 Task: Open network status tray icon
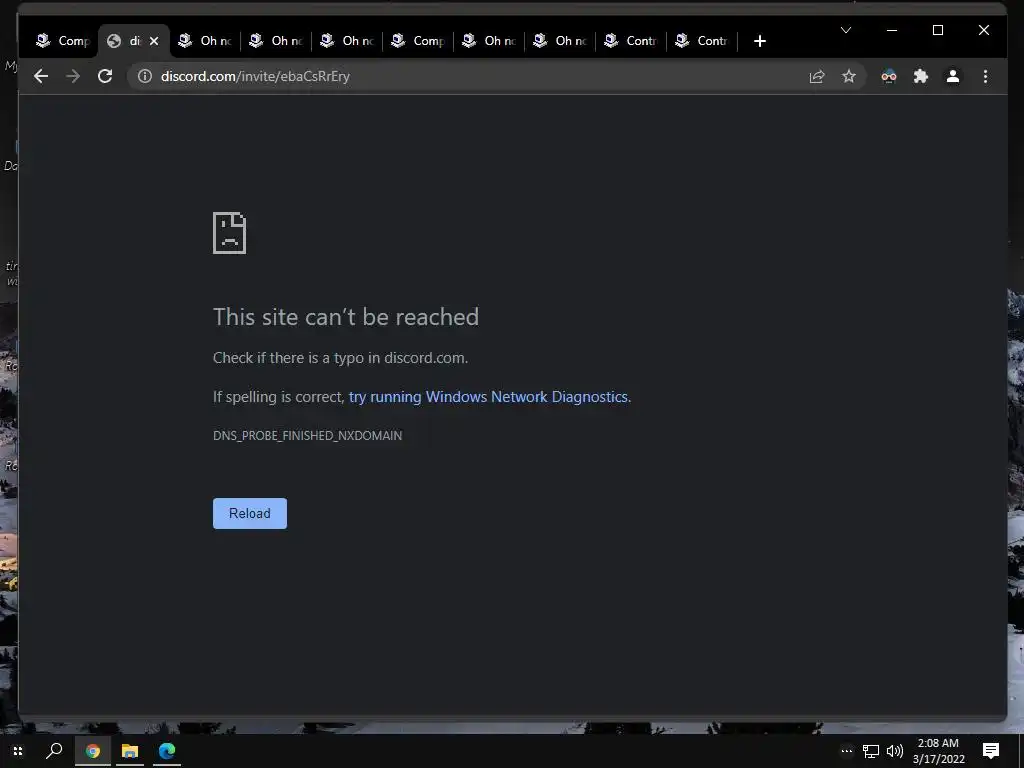pyautogui.click(x=871, y=752)
